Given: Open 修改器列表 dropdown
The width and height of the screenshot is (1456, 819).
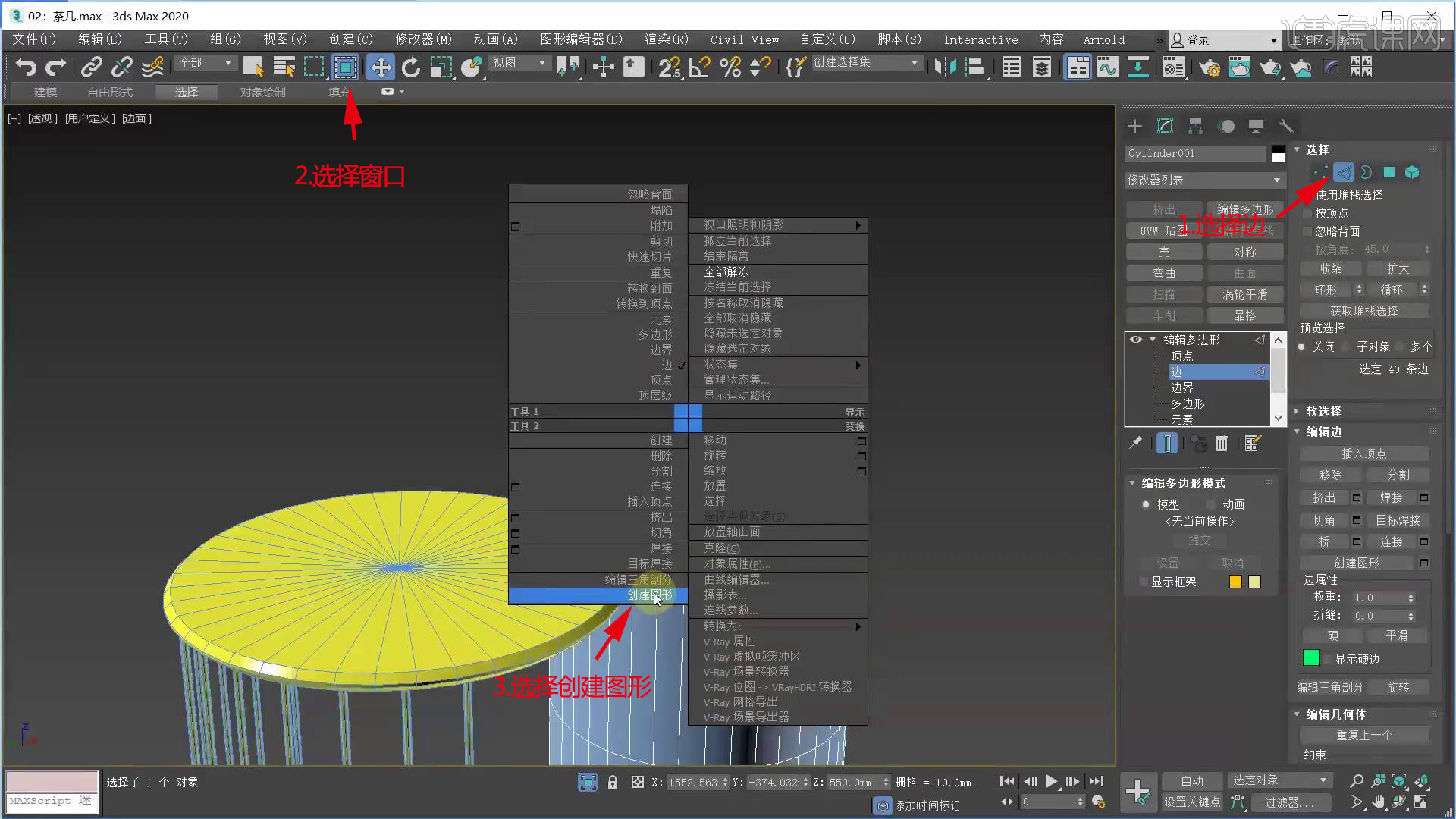Looking at the screenshot, I should (x=1203, y=180).
